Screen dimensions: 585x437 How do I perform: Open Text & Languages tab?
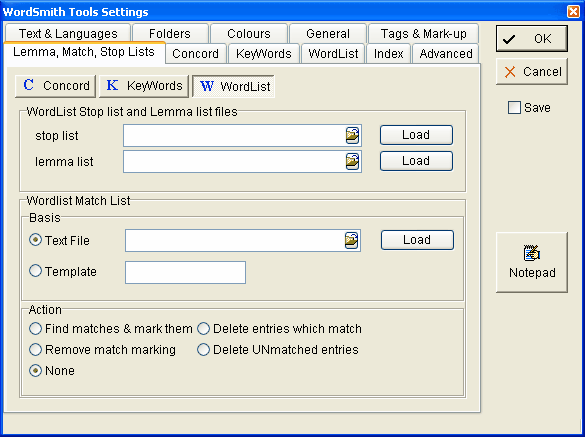point(68,34)
